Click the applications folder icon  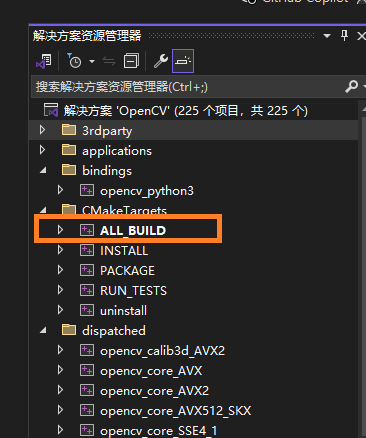point(69,150)
